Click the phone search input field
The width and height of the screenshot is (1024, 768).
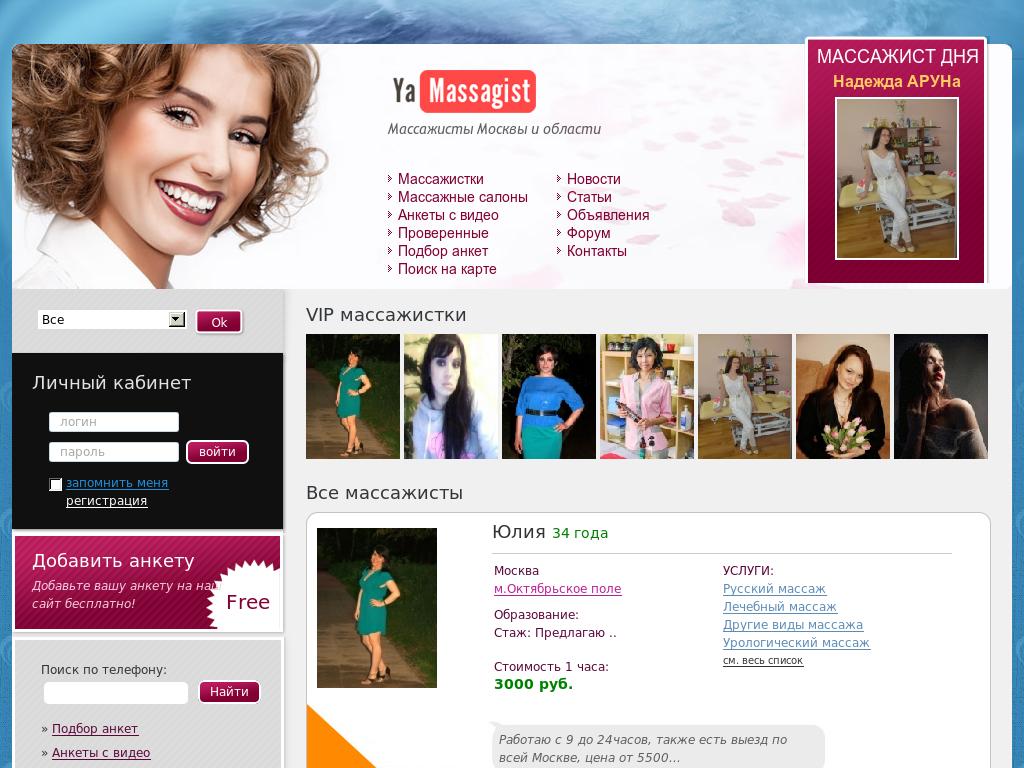(116, 693)
